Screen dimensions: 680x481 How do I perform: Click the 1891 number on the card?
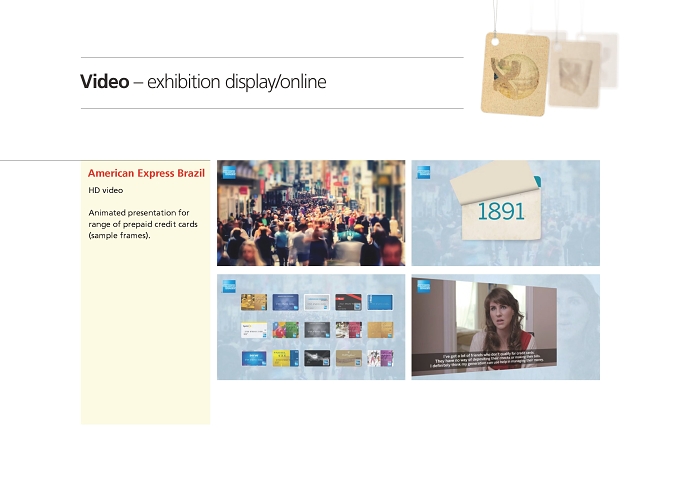coord(501,212)
